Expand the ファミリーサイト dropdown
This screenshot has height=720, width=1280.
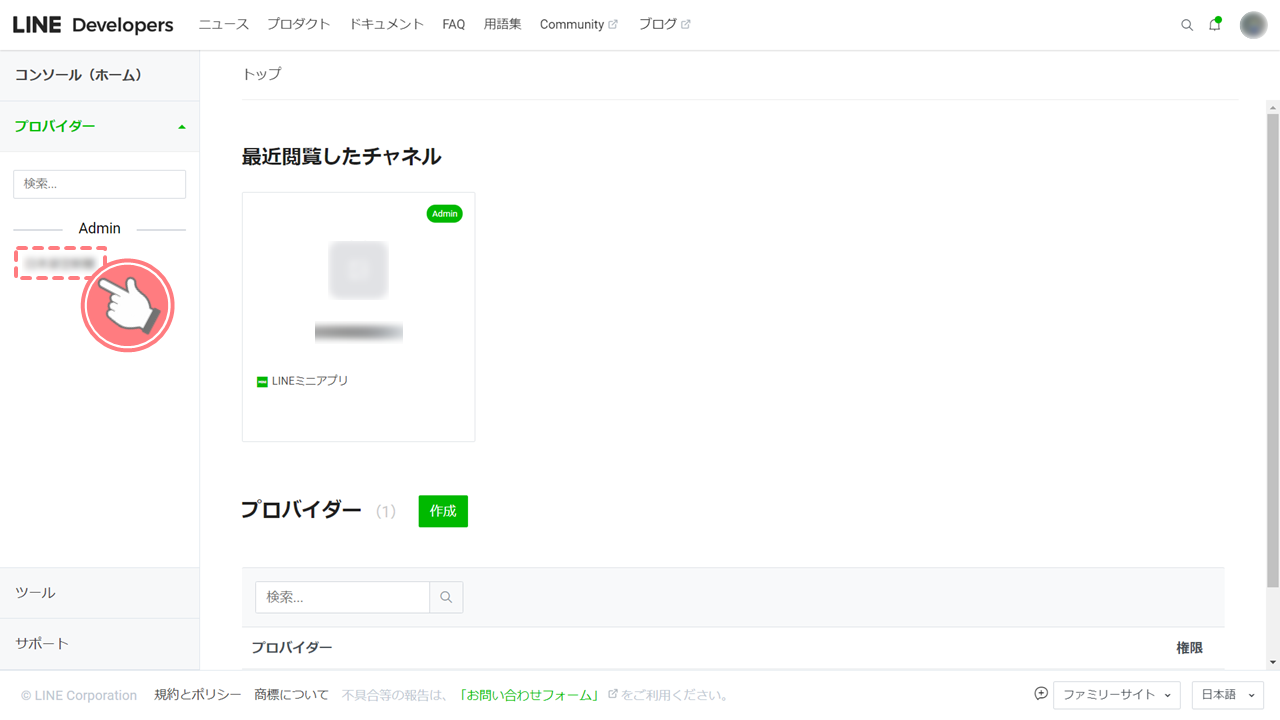[x=1117, y=695]
